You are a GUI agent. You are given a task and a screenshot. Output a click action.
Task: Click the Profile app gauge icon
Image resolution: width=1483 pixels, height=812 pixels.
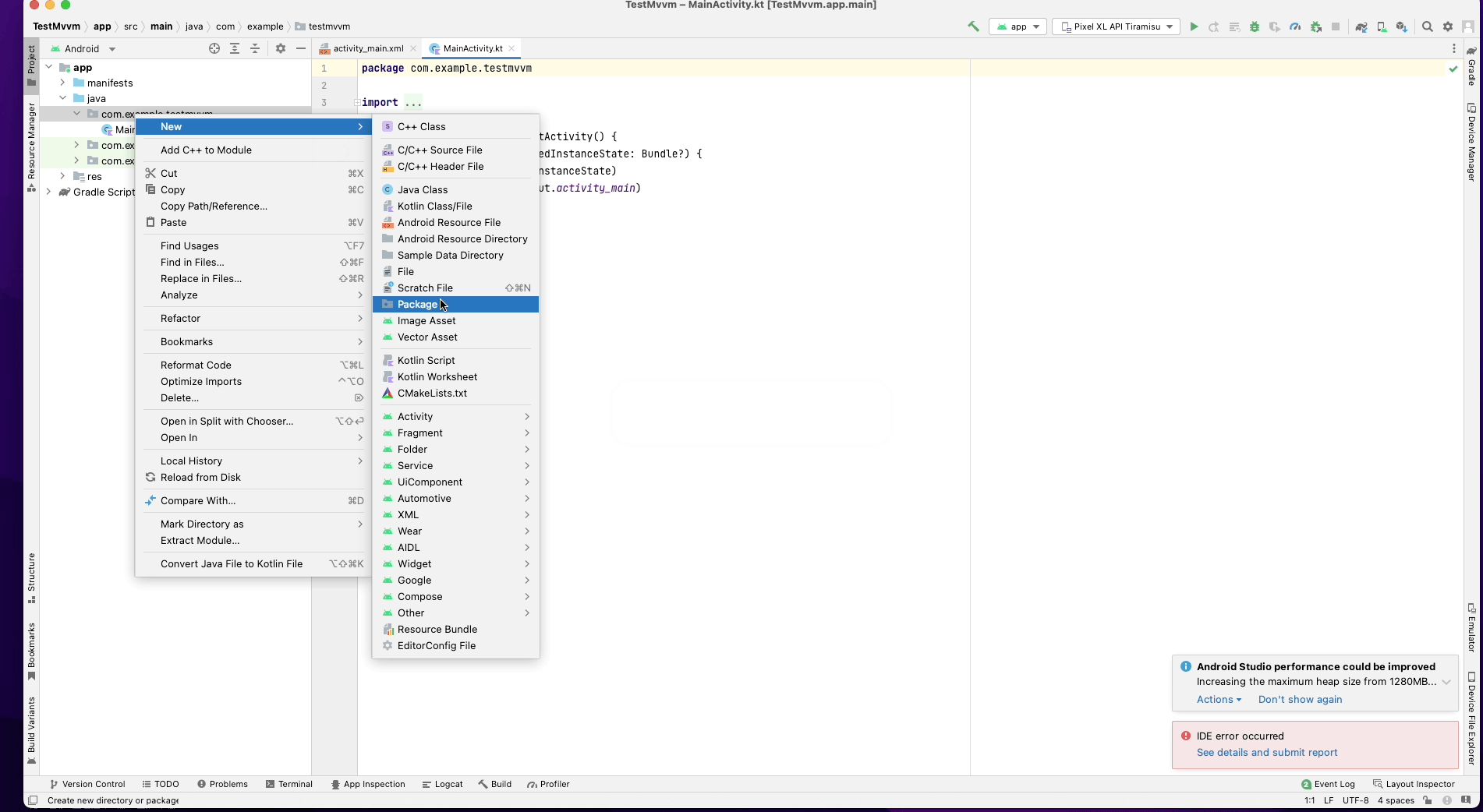tap(1295, 26)
